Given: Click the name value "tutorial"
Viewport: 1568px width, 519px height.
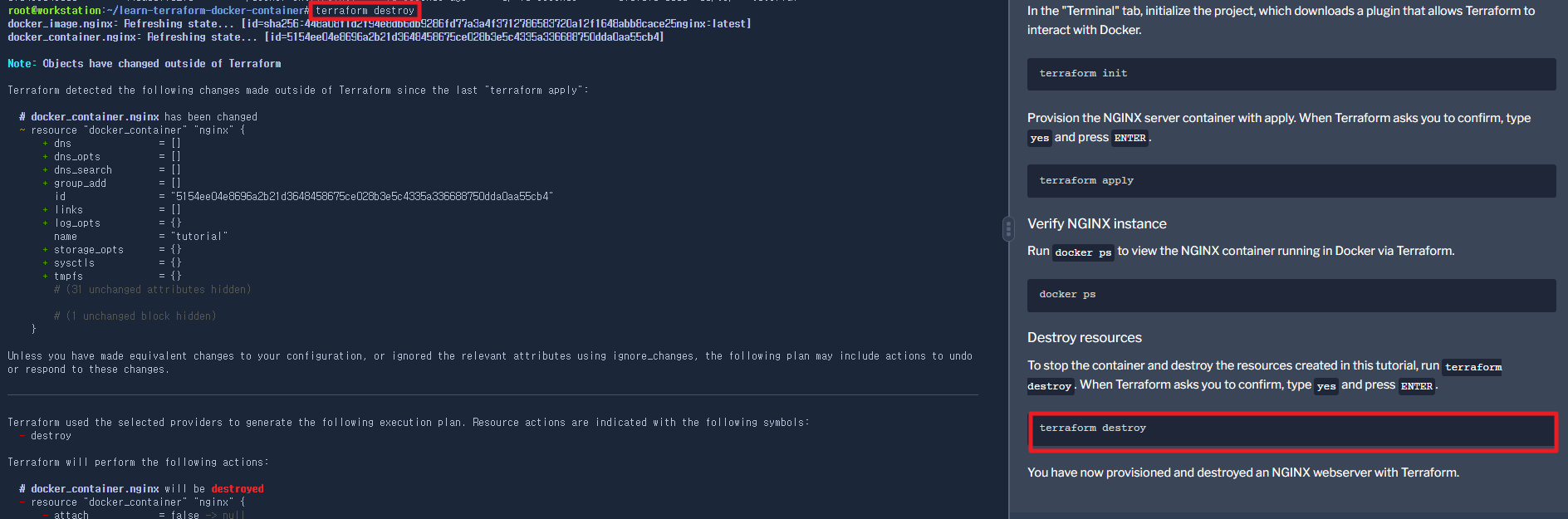Looking at the screenshot, I should pyautogui.click(x=199, y=237).
